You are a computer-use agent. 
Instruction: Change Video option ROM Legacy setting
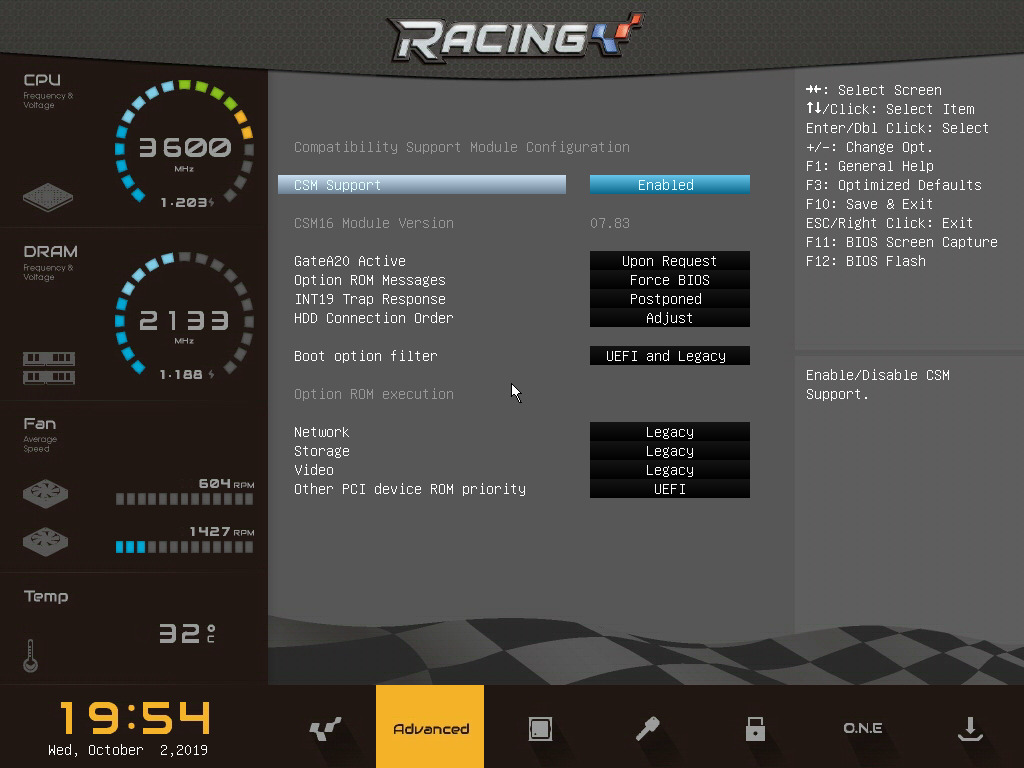click(669, 470)
